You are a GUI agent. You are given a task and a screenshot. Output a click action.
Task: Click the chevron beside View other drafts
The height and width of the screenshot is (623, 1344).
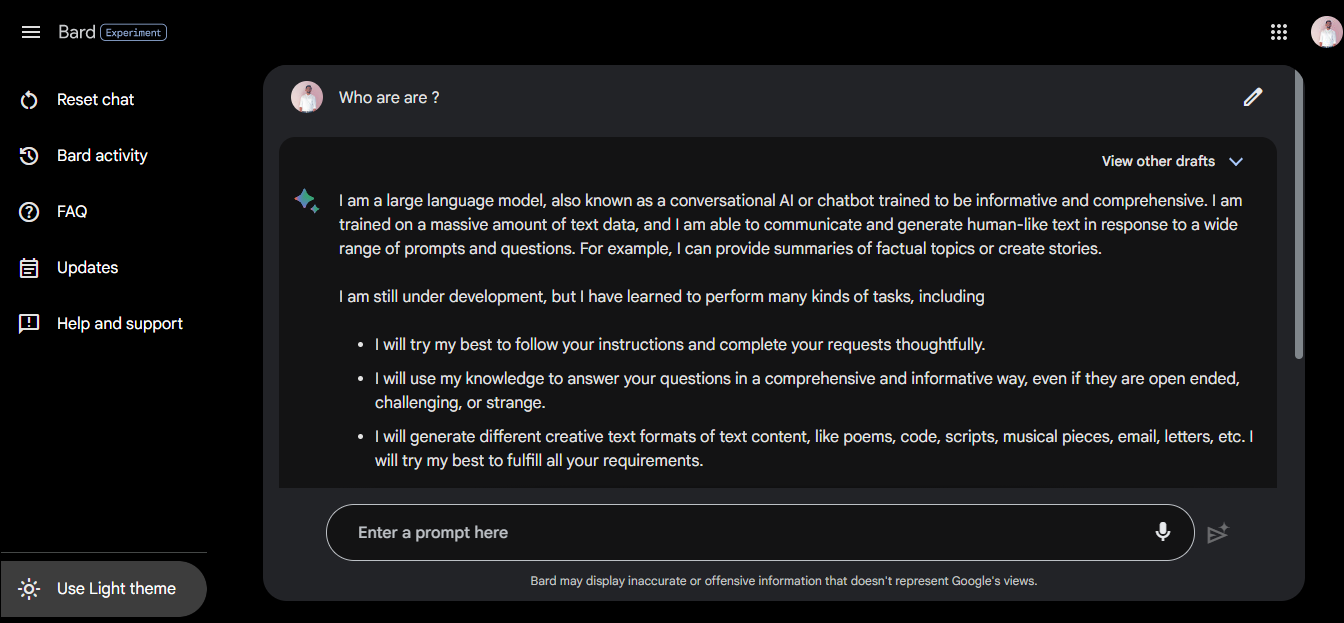[1236, 162]
